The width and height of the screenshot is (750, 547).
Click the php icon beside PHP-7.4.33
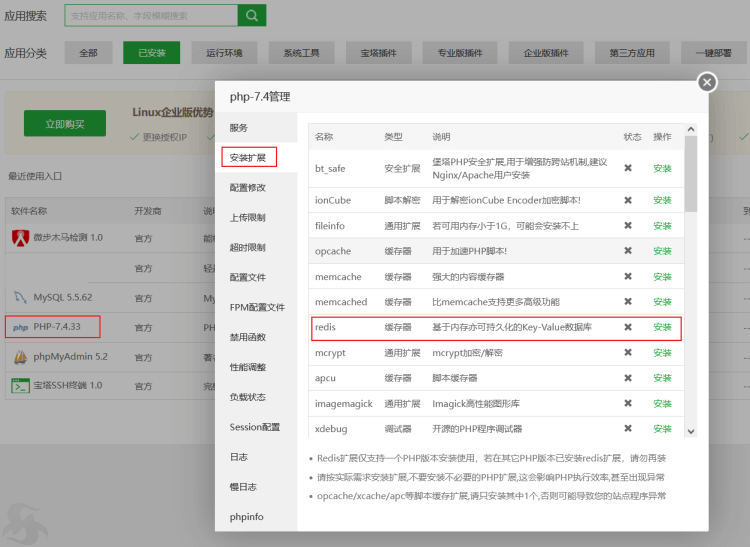20,328
